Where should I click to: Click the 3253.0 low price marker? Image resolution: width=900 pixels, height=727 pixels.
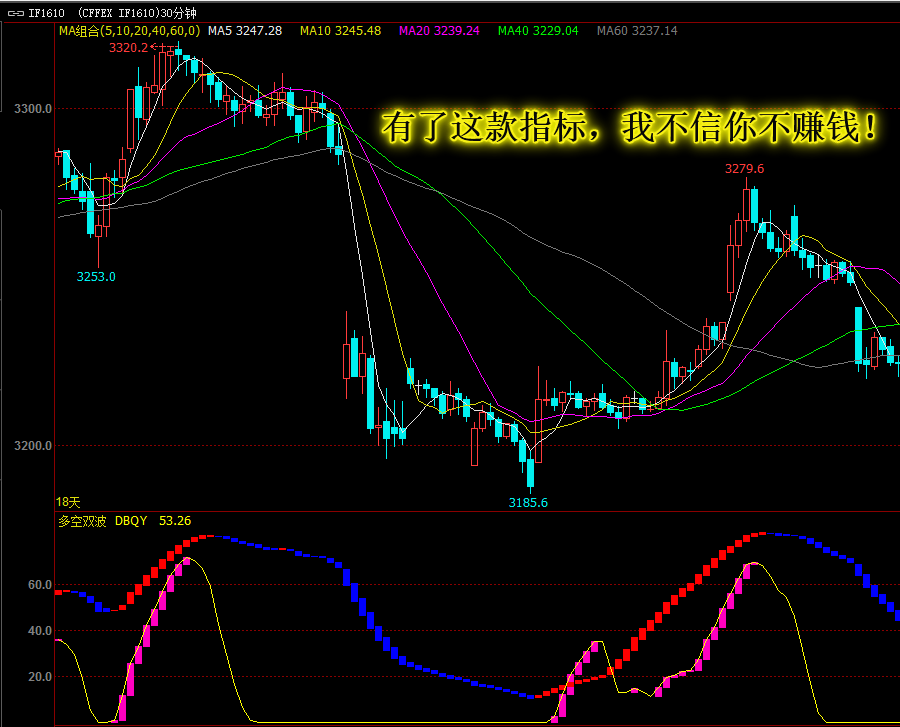pos(96,277)
